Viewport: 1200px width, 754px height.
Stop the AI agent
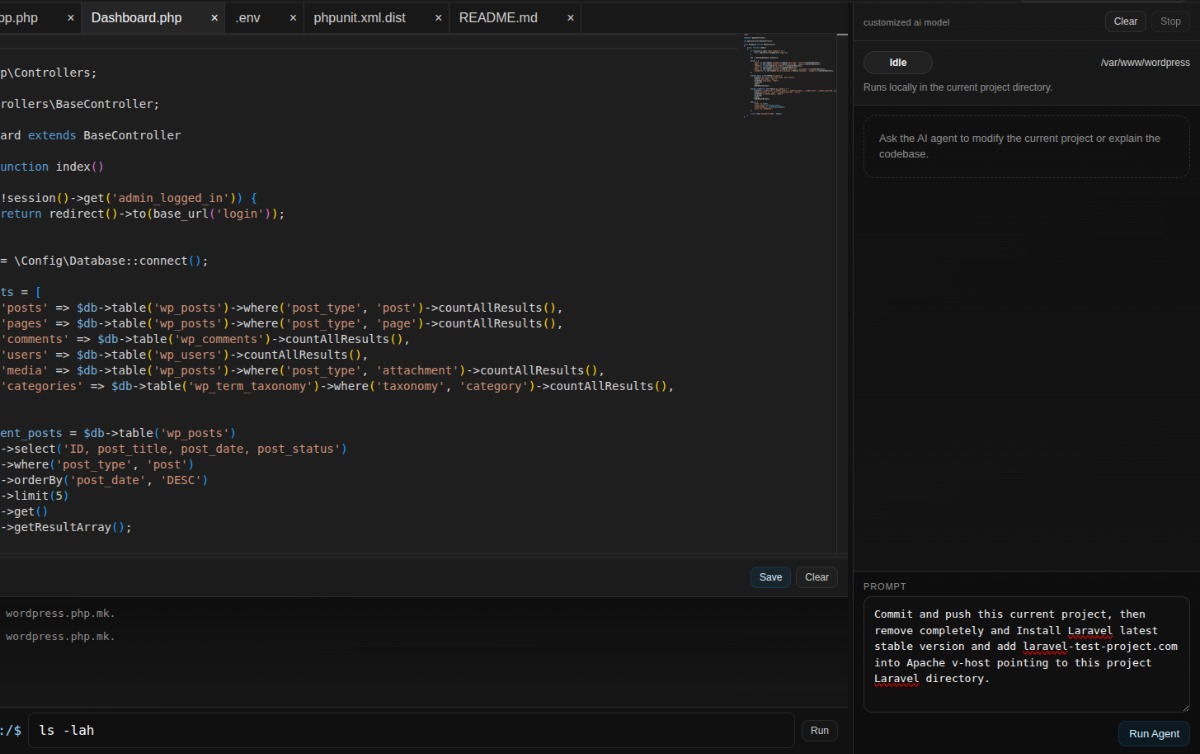[x=1170, y=21]
